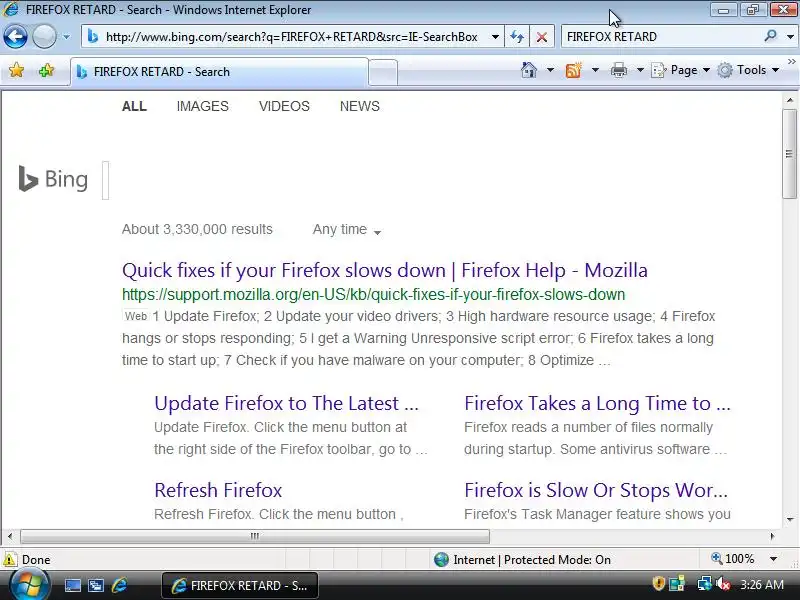Click the vertical scrollbar up arrow
Viewport: 800px width, 600px height.
(790, 100)
